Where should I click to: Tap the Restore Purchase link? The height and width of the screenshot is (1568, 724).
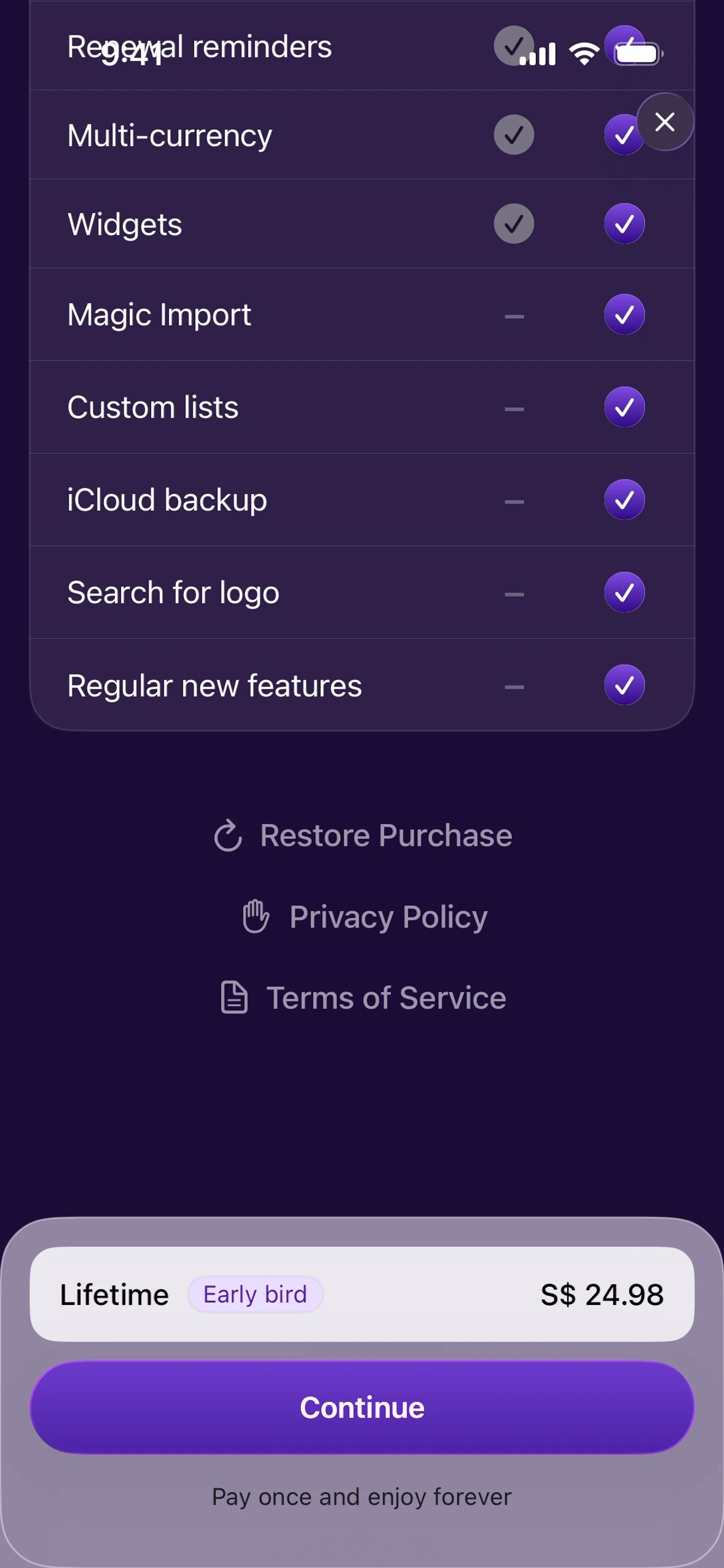(385, 835)
